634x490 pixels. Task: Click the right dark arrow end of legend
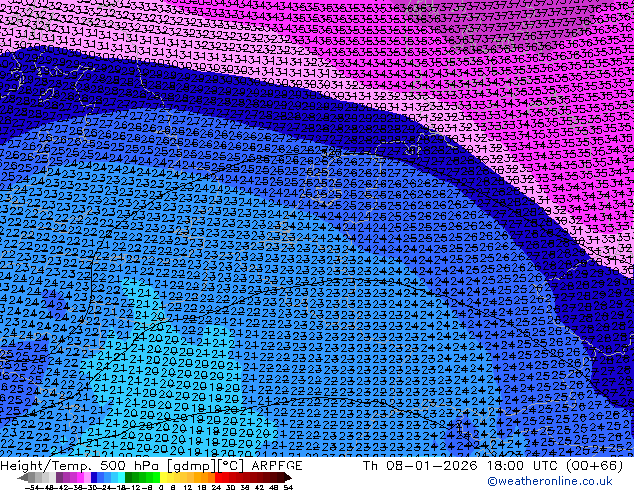[288, 478]
